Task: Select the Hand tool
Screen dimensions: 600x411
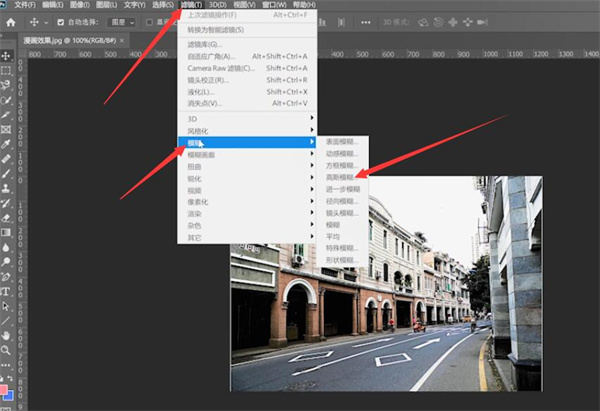Action: click(6, 336)
